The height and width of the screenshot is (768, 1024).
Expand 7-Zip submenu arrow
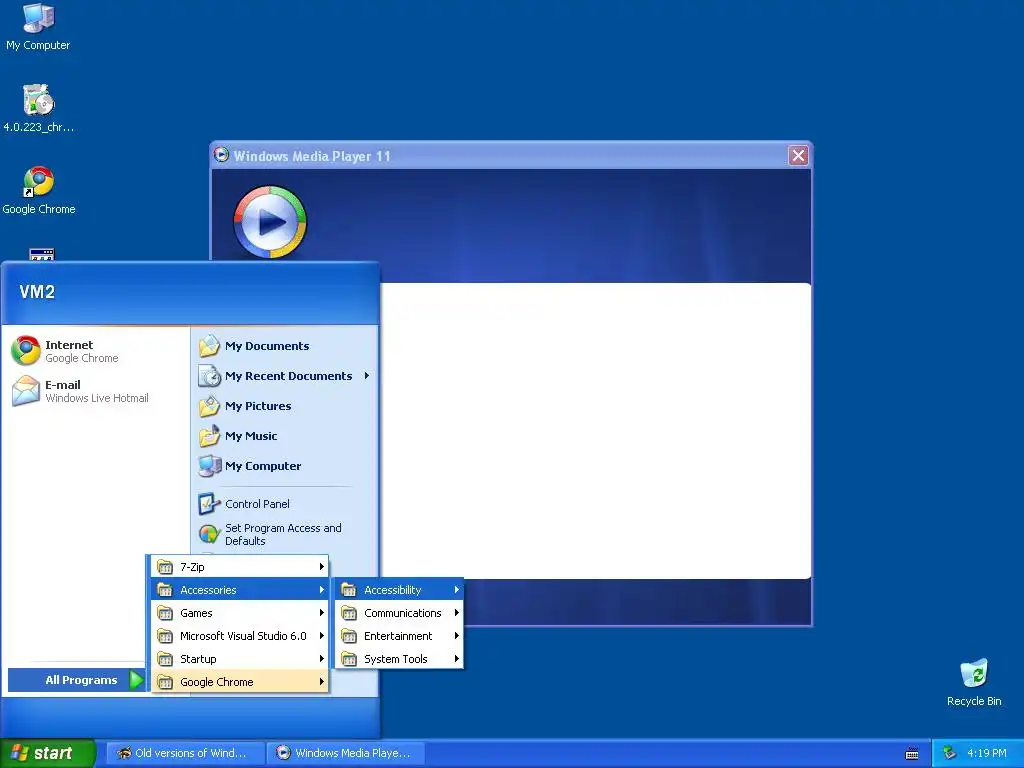(x=321, y=567)
